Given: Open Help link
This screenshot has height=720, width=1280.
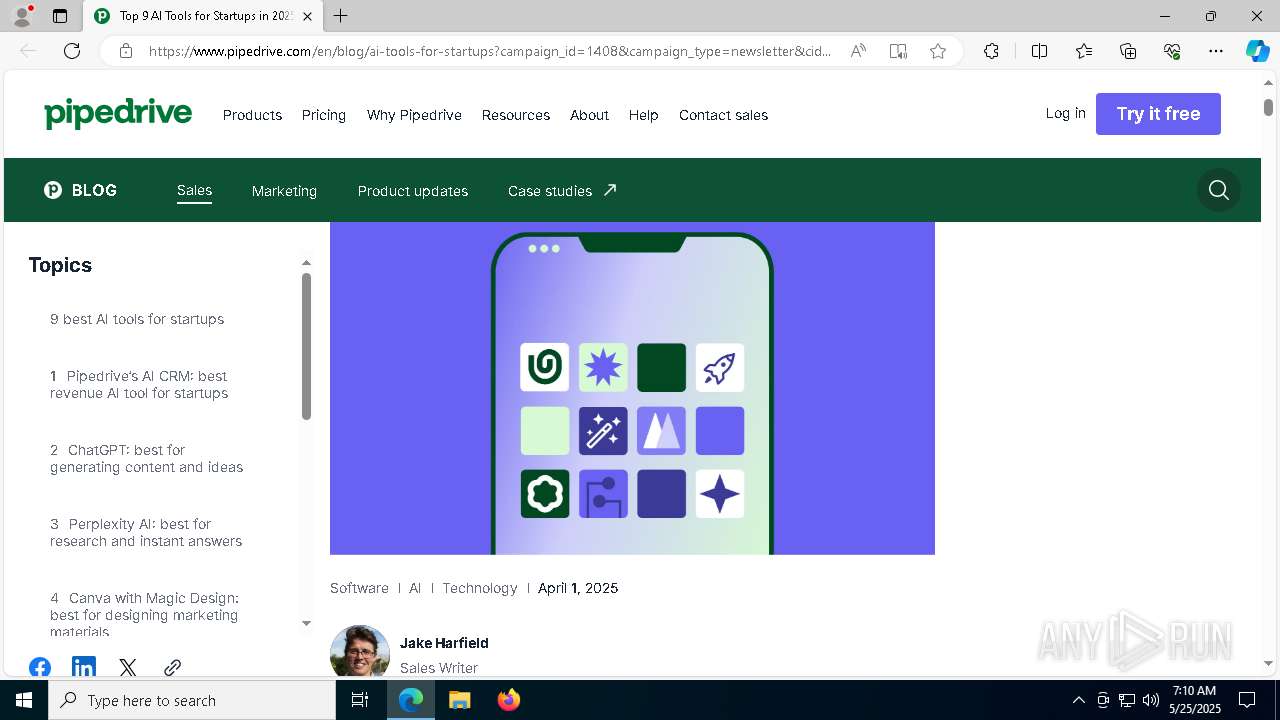Looking at the screenshot, I should tap(643, 115).
